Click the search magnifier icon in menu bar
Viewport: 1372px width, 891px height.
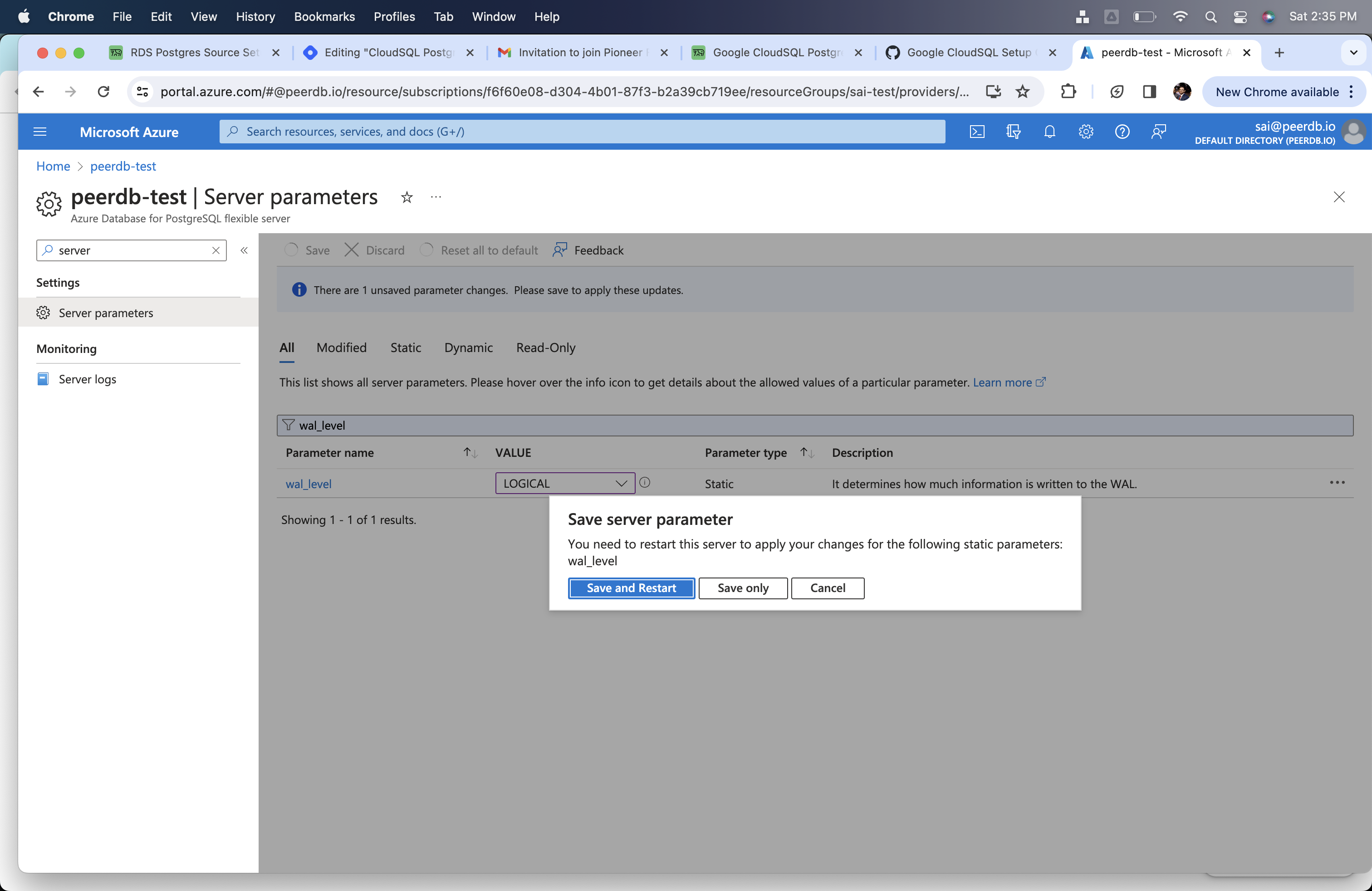tap(1209, 17)
